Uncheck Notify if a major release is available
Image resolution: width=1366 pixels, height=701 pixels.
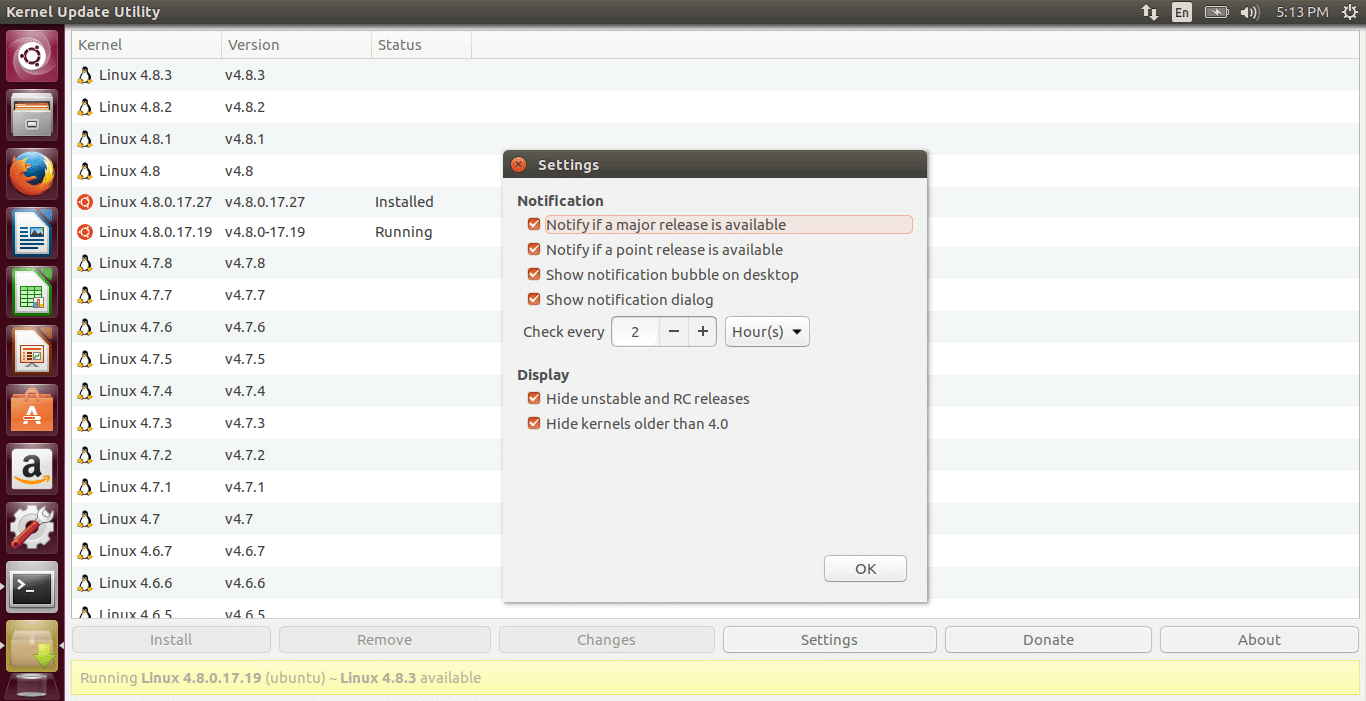(x=535, y=225)
